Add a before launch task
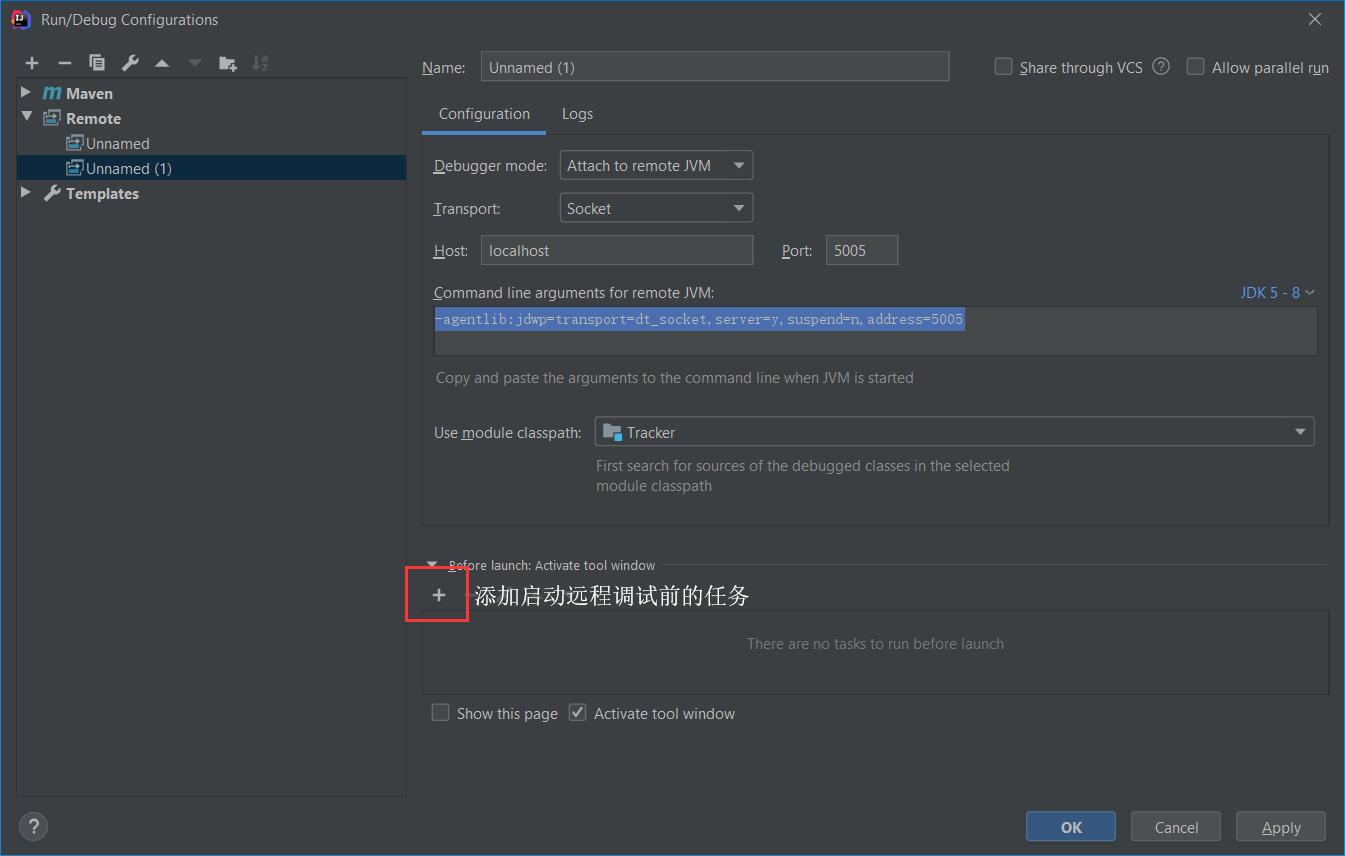The width and height of the screenshot is (1345, 856). pos(438,595)
